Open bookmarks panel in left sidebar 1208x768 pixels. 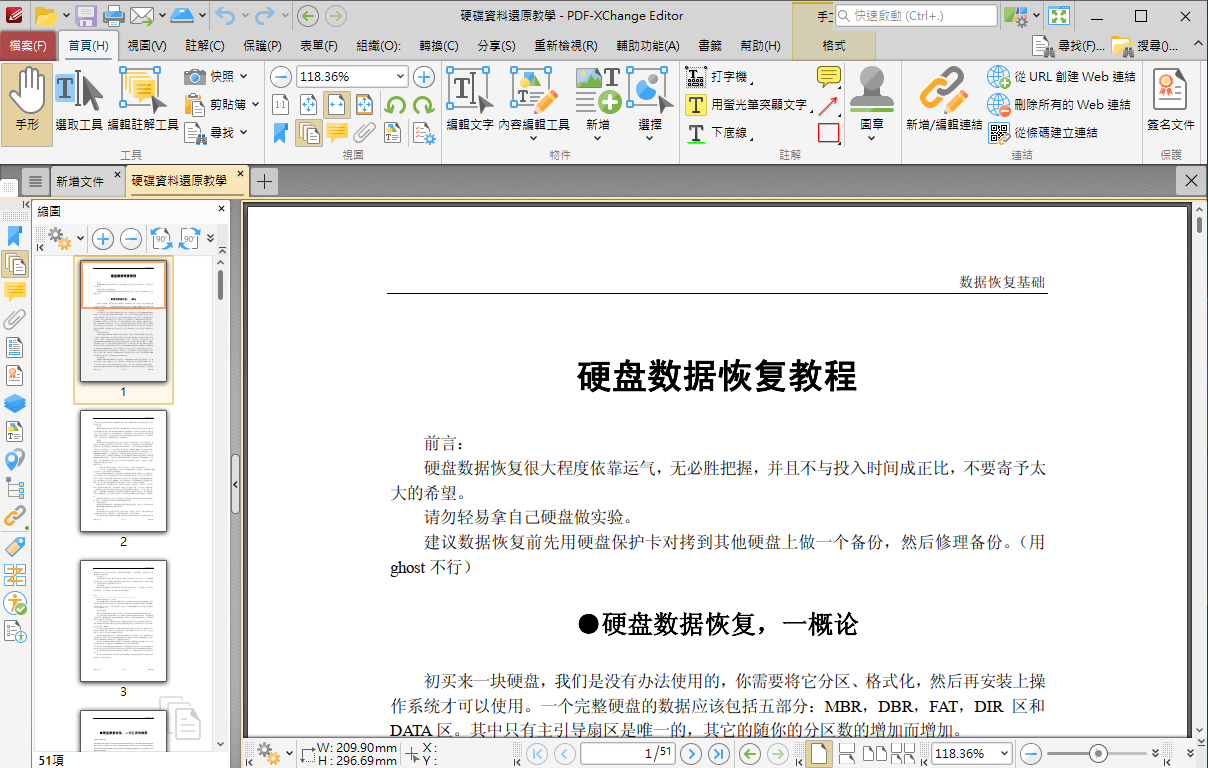[15, 236]
